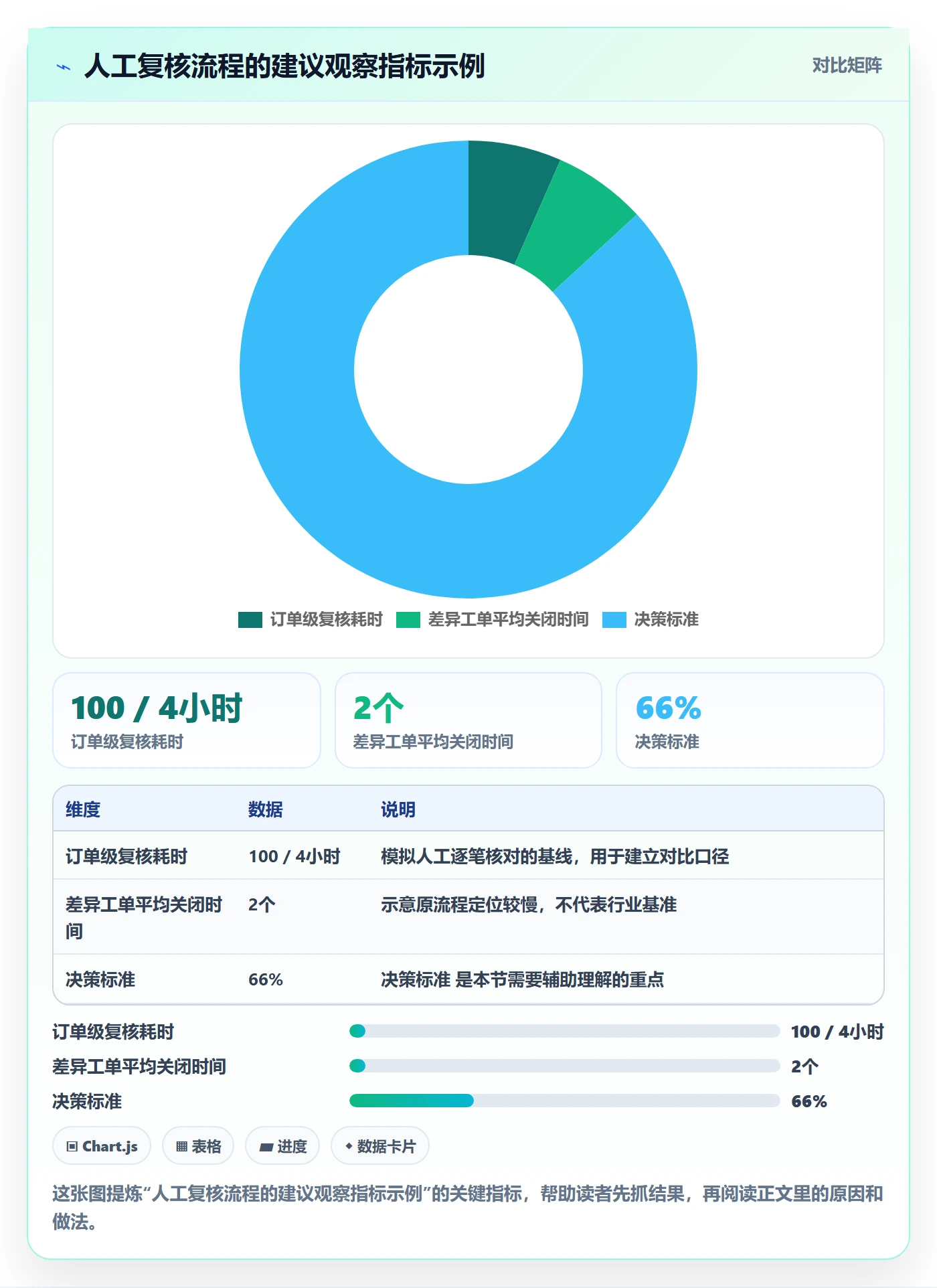
Task: Click progress label 订单级复核耗时
Action: [x=113, y=1032]
